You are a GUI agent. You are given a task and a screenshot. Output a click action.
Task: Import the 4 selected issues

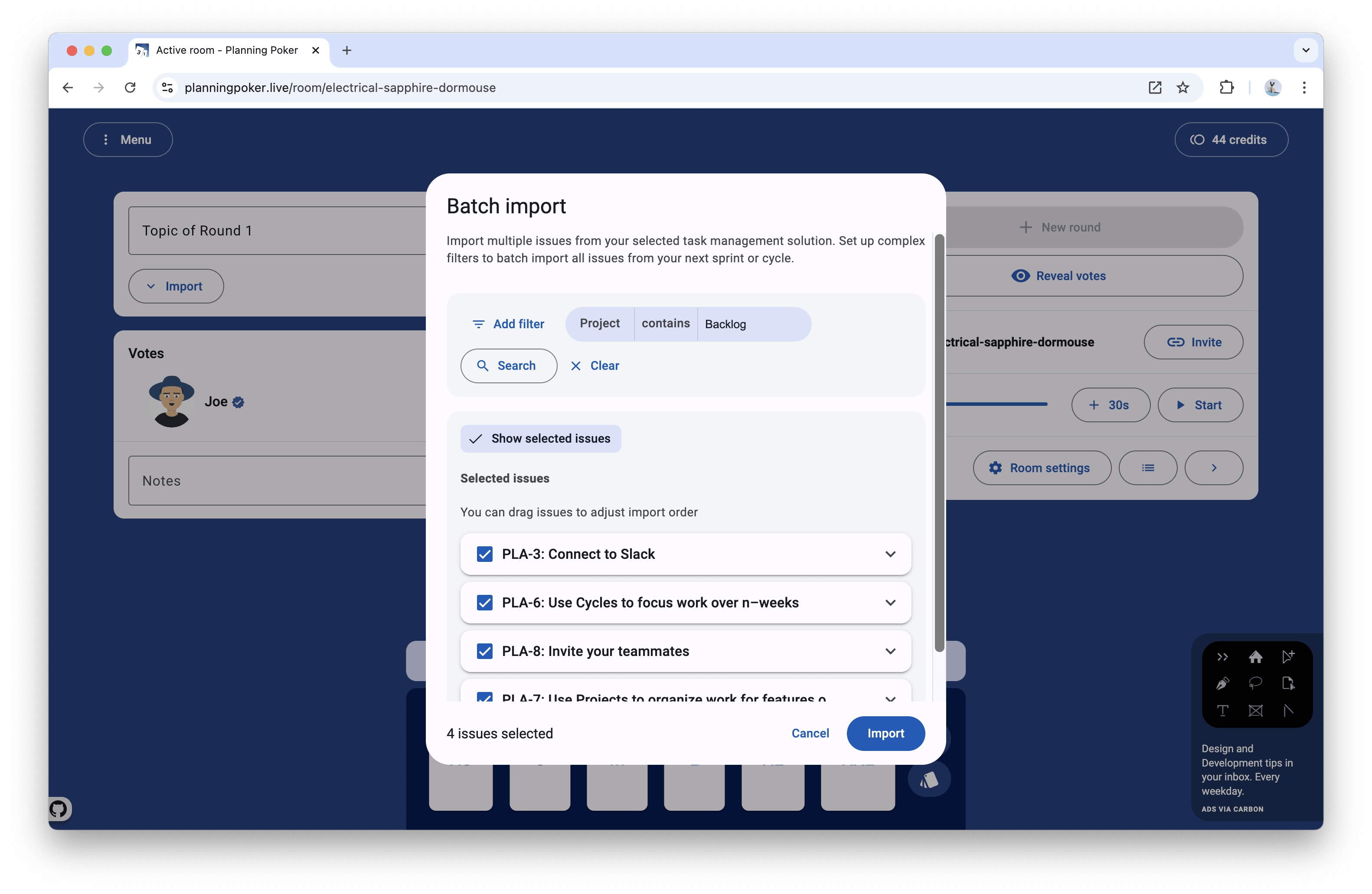click(x=885, y=733)
